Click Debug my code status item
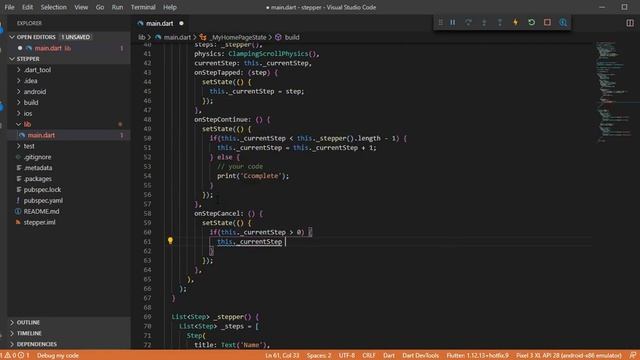Screen dimensions: 640x360 58,356
